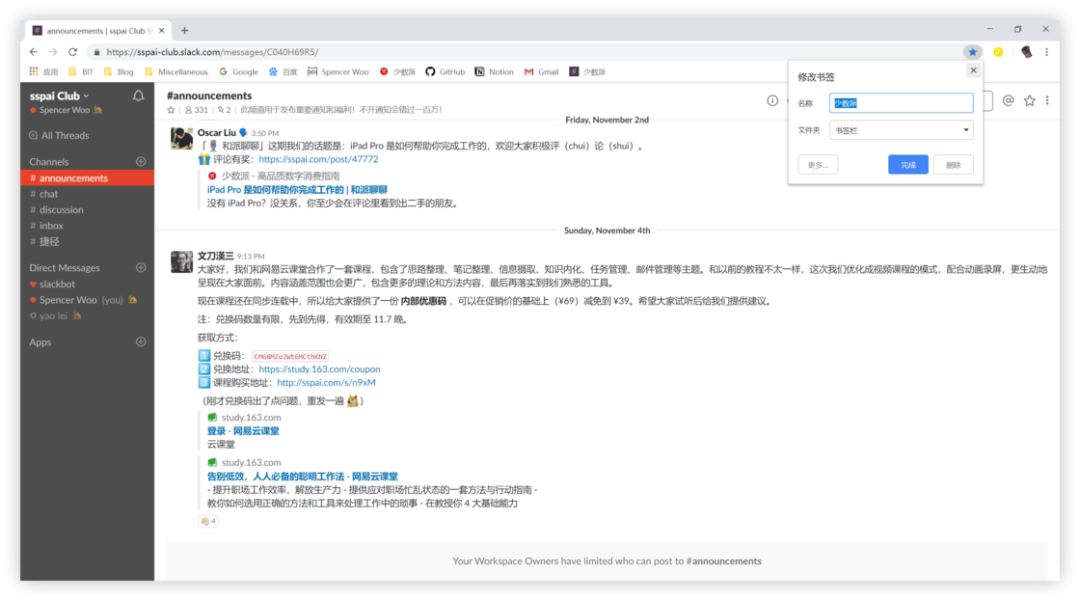The width and height of the screenshot is (1080, 601).
Task: Open the Baidu paw bookmark
Action: point(282,72)
